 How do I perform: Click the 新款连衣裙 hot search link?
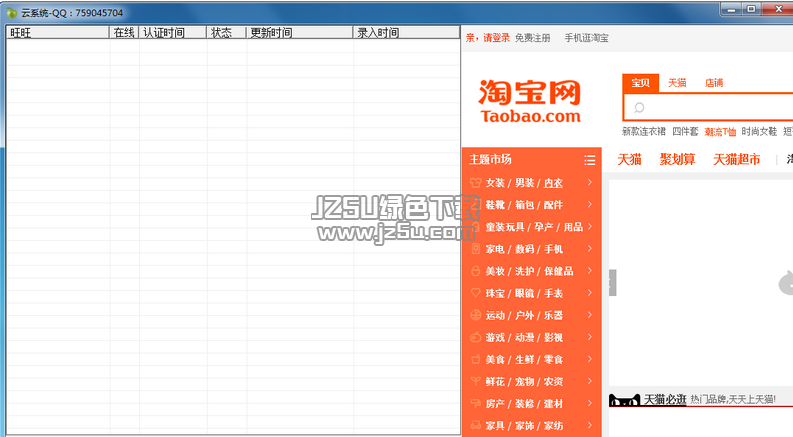643,132
